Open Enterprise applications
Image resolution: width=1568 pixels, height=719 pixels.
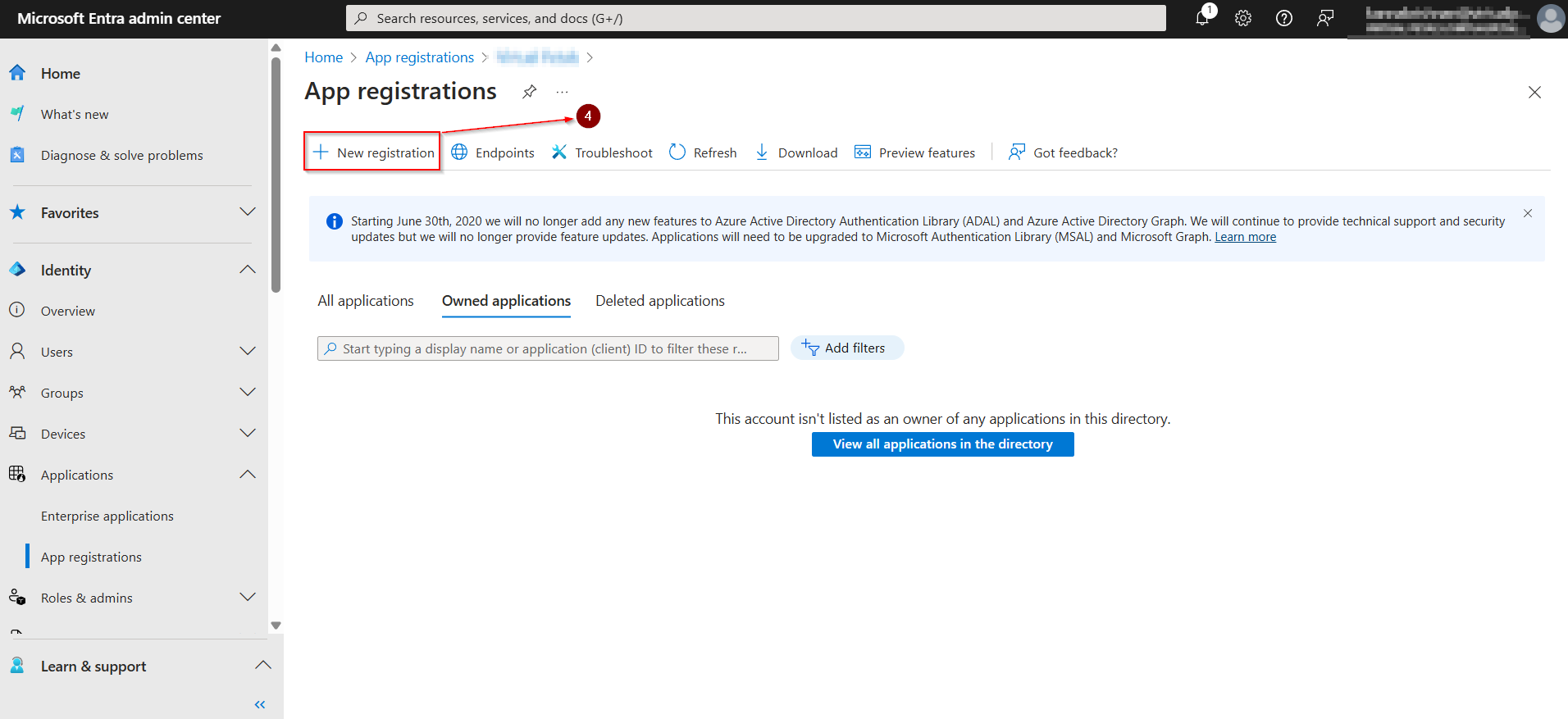pyautogui.click(x=107, y=516)
